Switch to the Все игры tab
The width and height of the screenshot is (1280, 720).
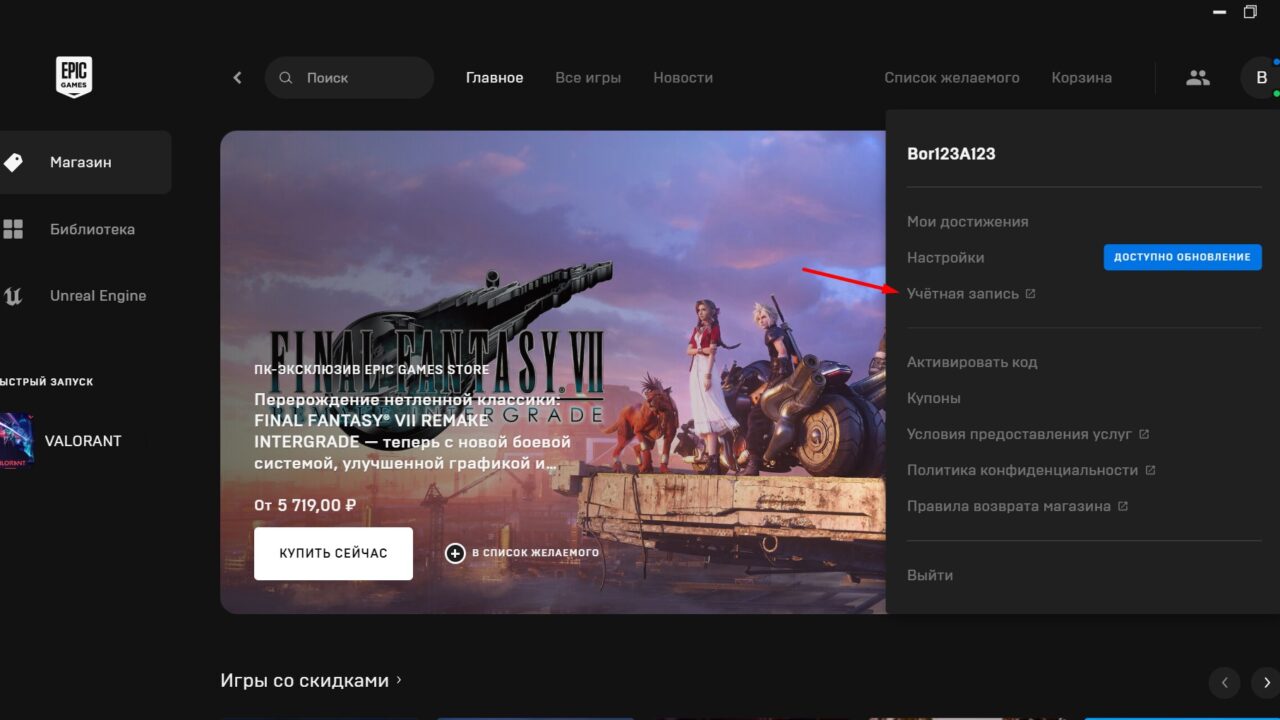coord(588,77)
